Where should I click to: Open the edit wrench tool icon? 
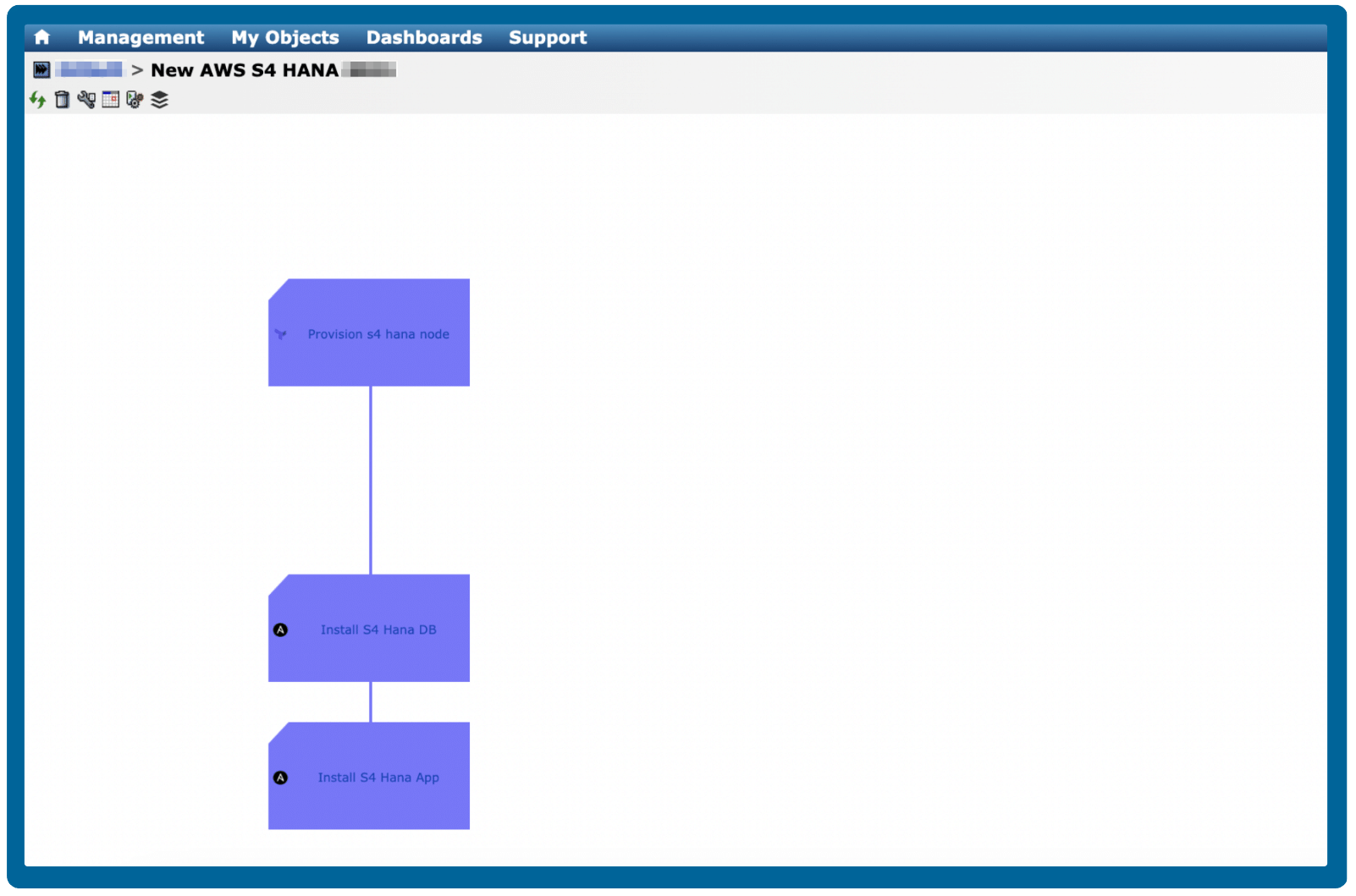pyautogui.click(x=86, y=99)
